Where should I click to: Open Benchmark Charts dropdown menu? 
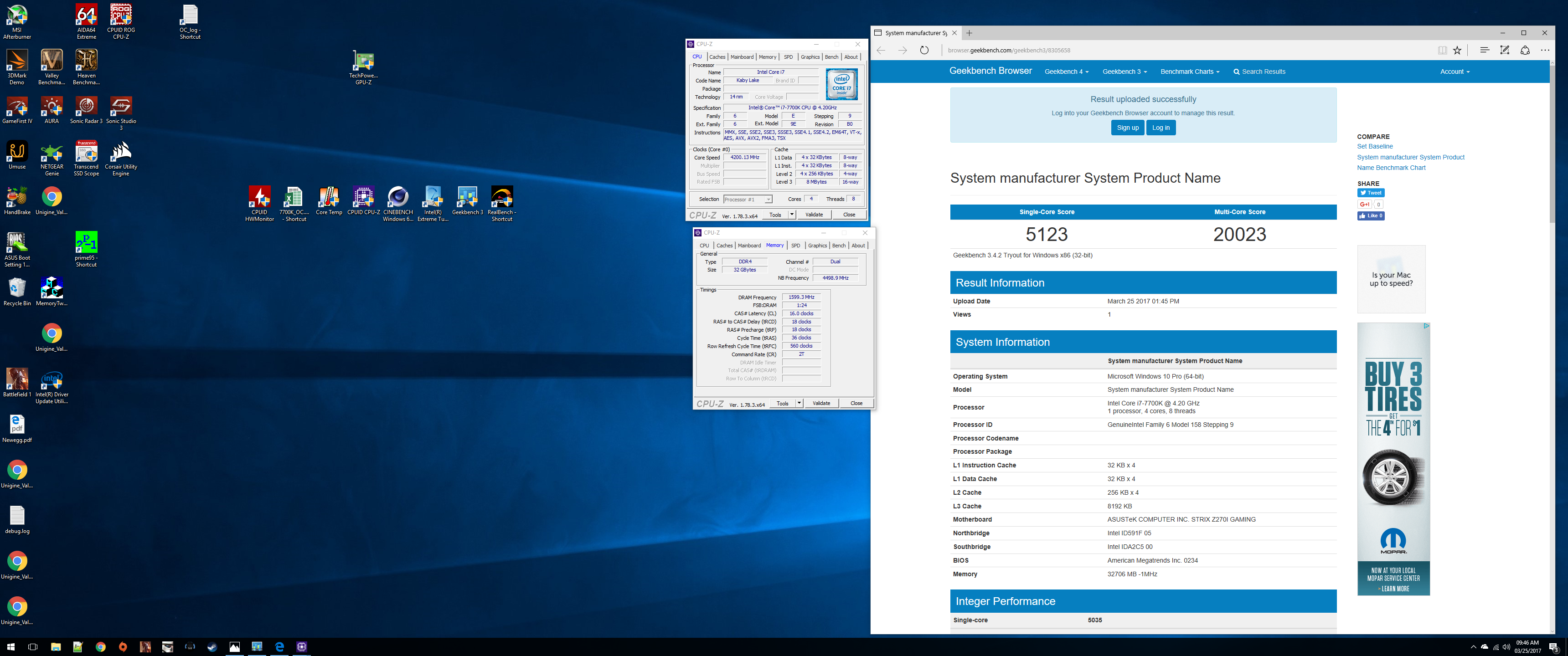tap(1189, 72)
